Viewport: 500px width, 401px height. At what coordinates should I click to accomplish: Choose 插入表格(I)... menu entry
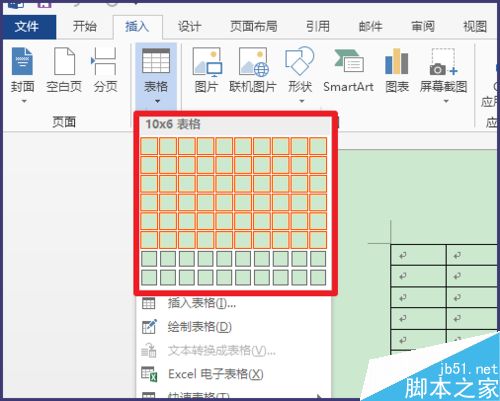point(233,303)
